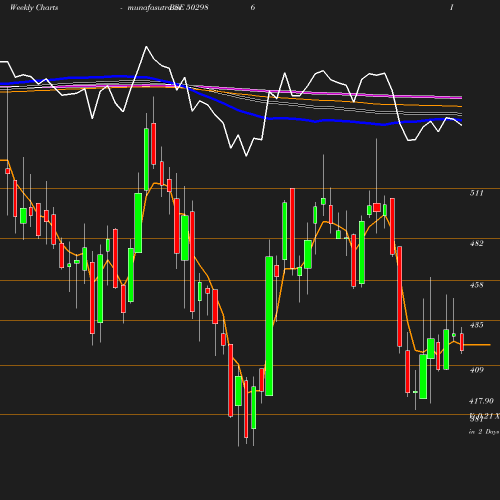Click the 435 price level label
This screenshot has width=500, height=500.
(476, 325)
